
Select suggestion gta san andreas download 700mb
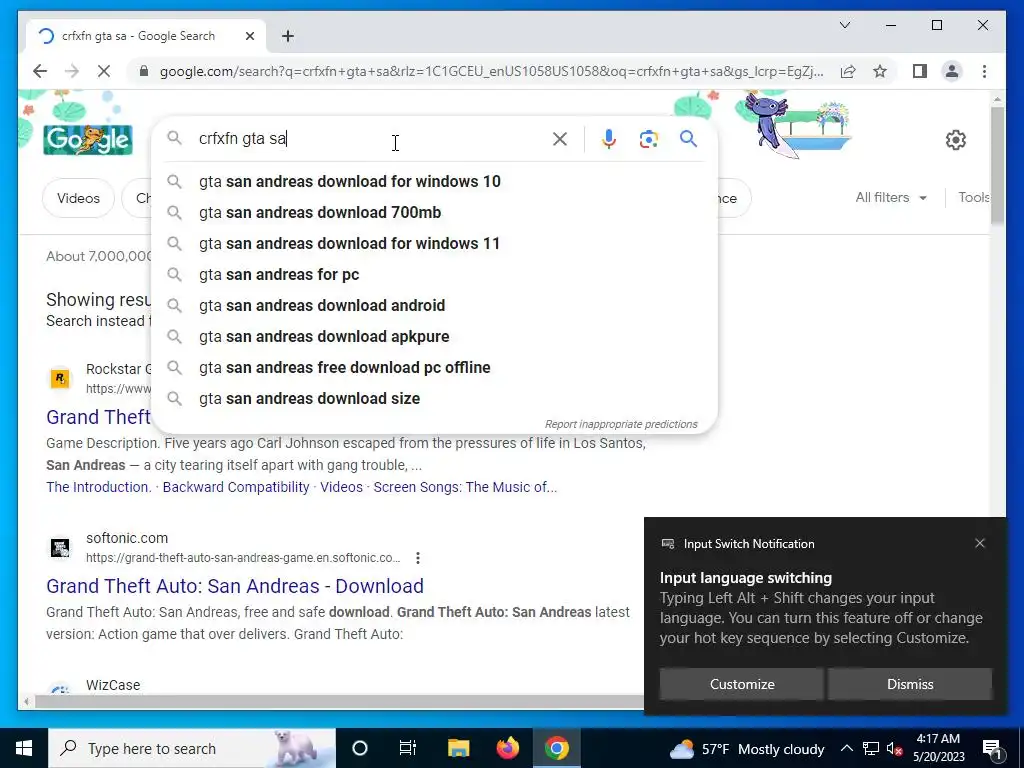click(434, 212)
